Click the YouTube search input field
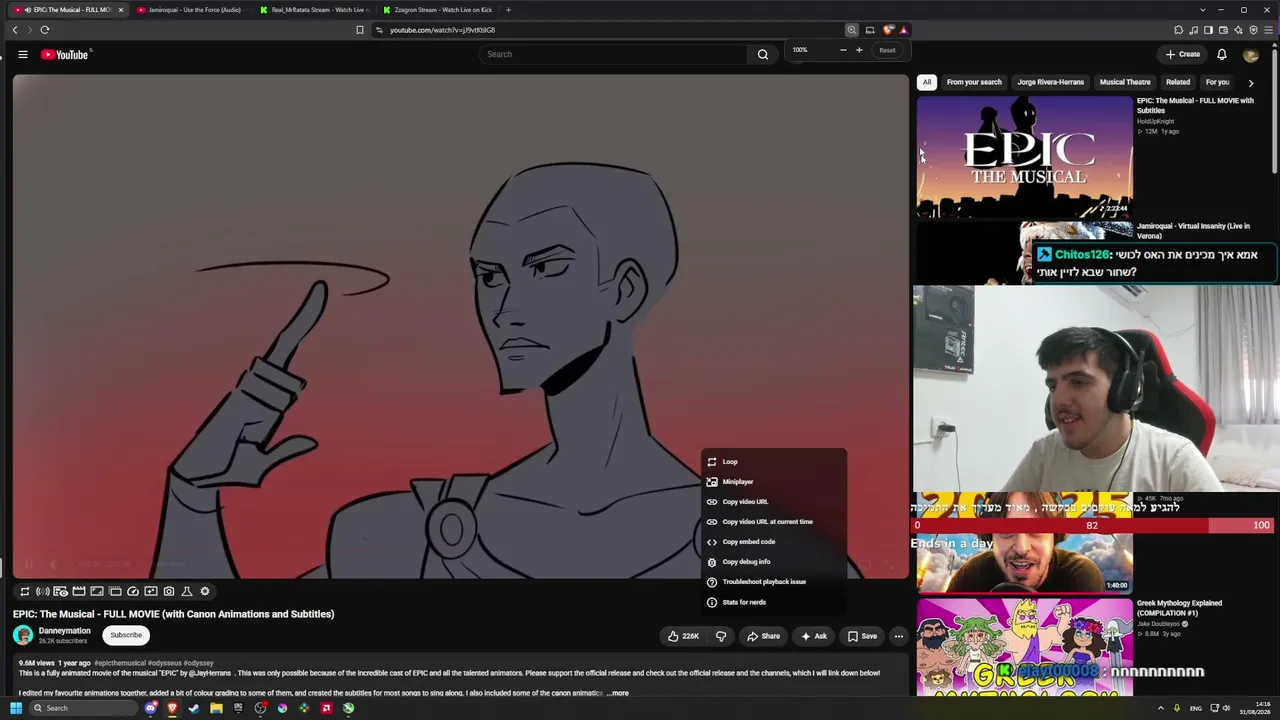Screen dimensions: 1280x720 click(612, 54)
